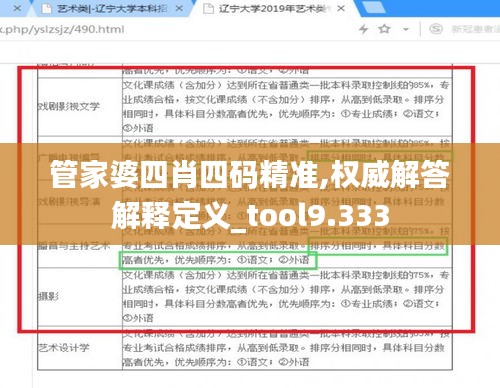Click the page icon on the 艺术类 tab
The height and width of the screenshot is (388, 500).
(46, 9)
